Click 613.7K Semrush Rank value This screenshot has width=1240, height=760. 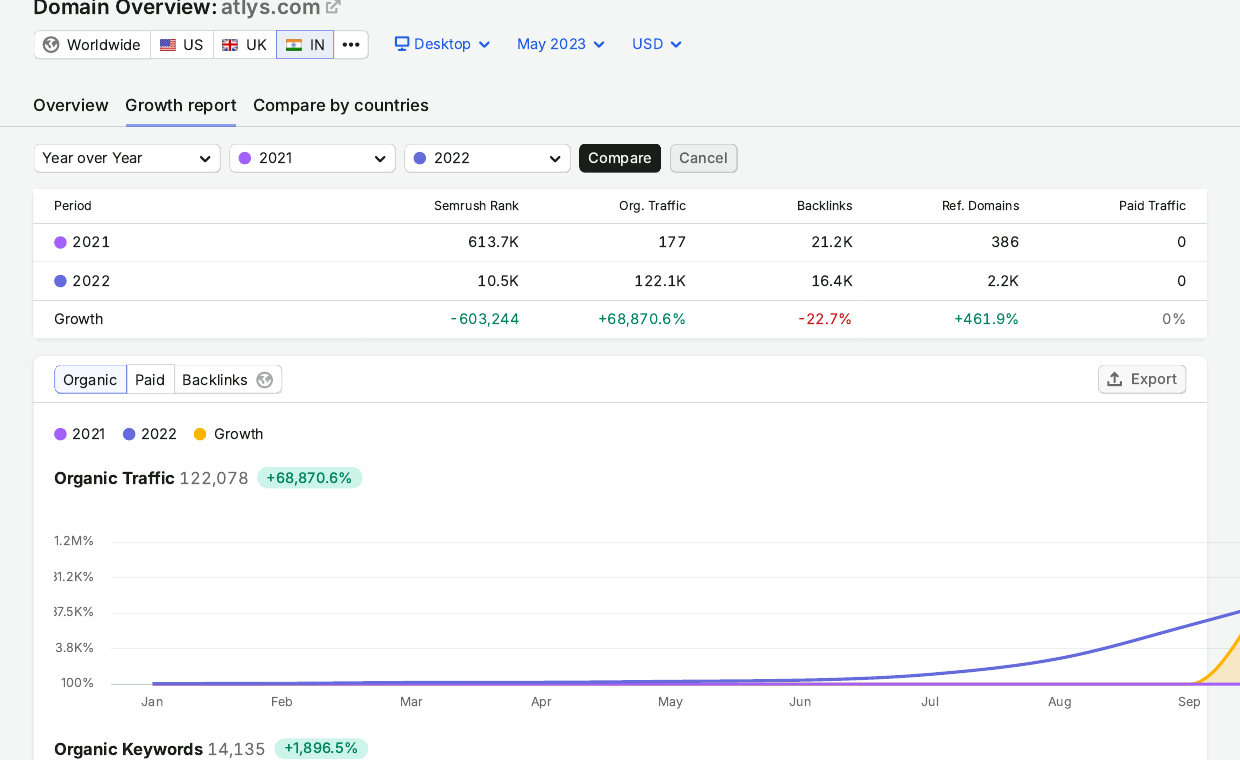(493, 242)
